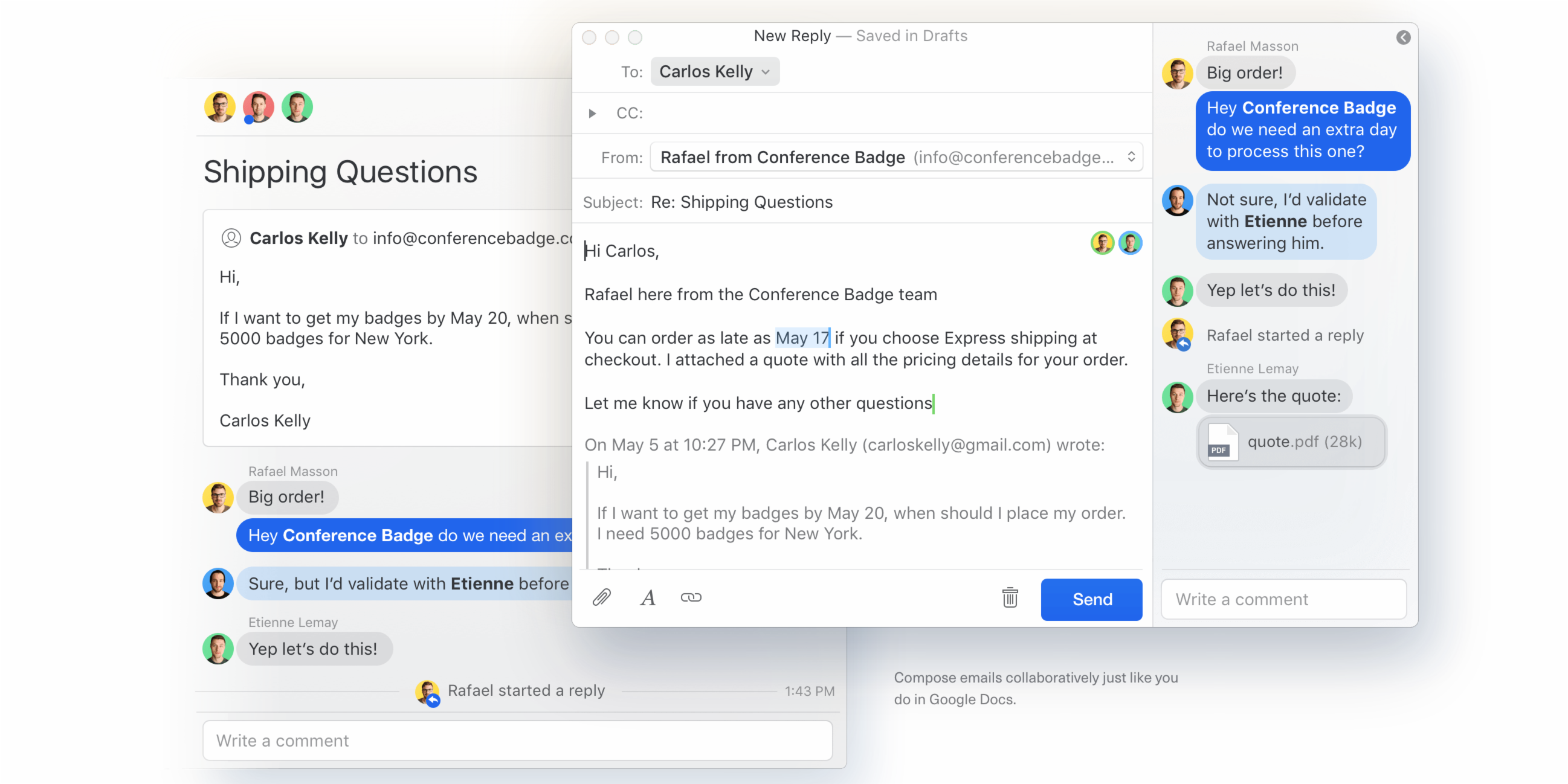Open text formatting with the A icon
The image size is (1568, 784).
pyautogui.click(x=648, y=598)
